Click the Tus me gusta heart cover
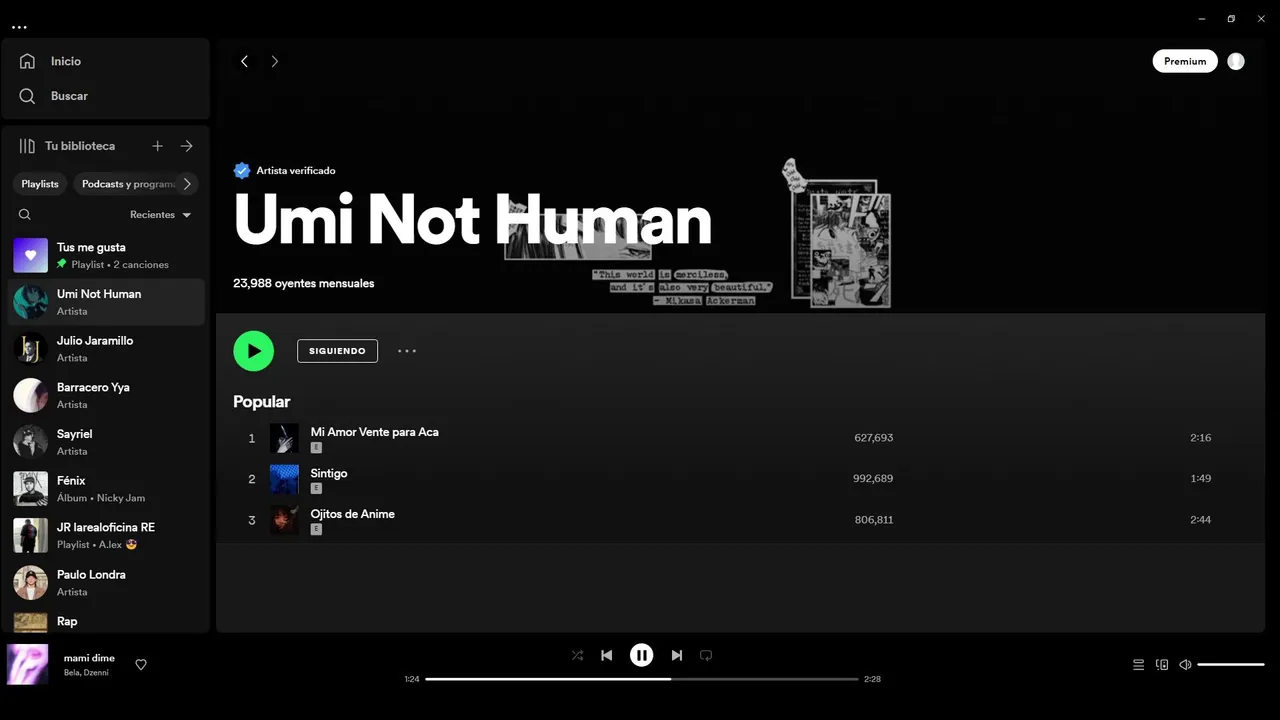The width and height of the screenshot is (1280, 720). point(30,255)
